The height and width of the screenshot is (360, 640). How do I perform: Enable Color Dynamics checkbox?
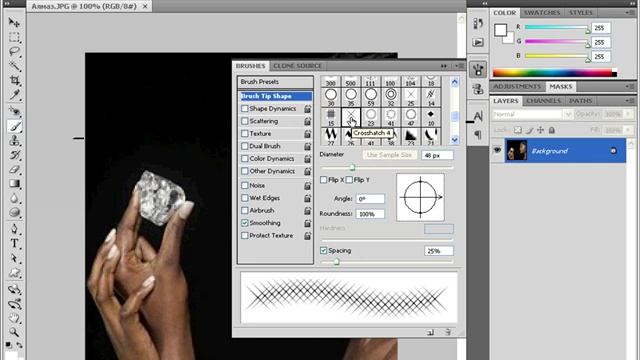pyautogui.click(x=244, y=158)
